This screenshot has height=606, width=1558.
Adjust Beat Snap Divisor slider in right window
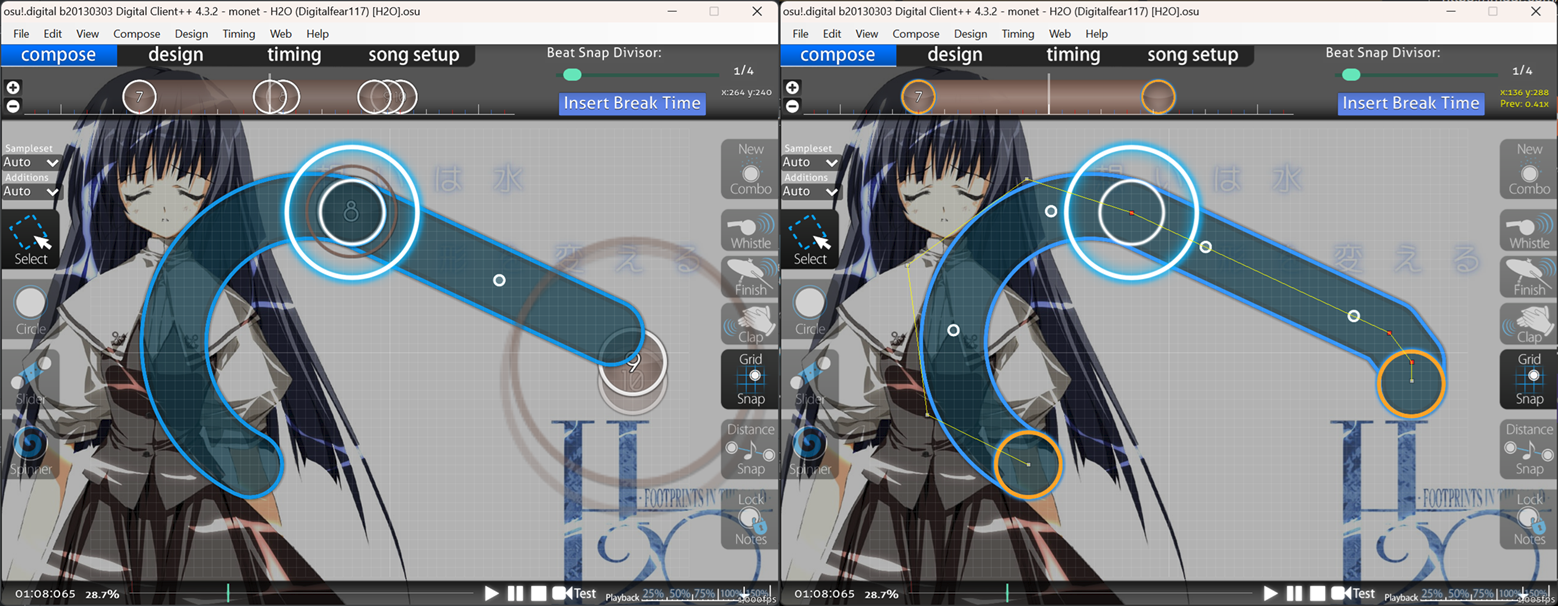1351,75
